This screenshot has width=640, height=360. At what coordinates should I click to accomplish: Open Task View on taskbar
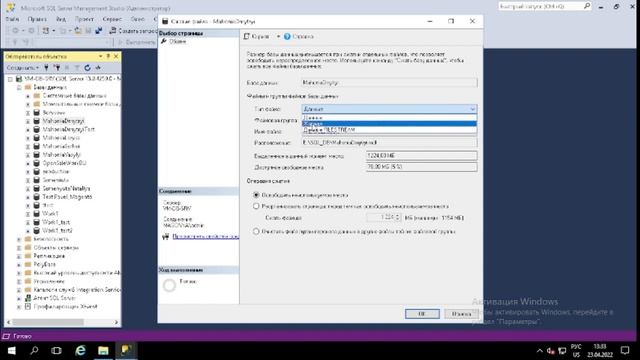[x=56, y=351]
